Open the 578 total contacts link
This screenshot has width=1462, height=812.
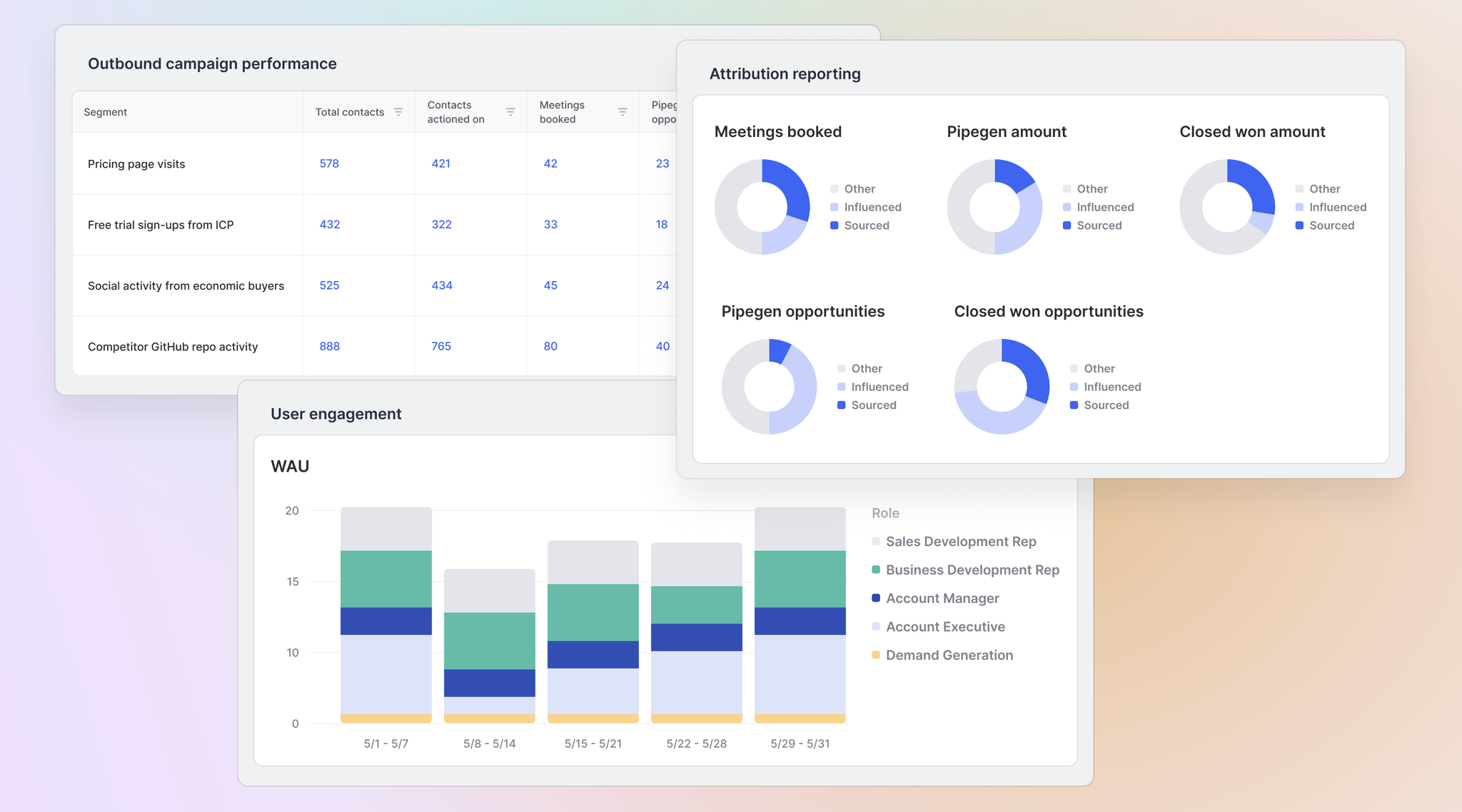pos(329,163)
